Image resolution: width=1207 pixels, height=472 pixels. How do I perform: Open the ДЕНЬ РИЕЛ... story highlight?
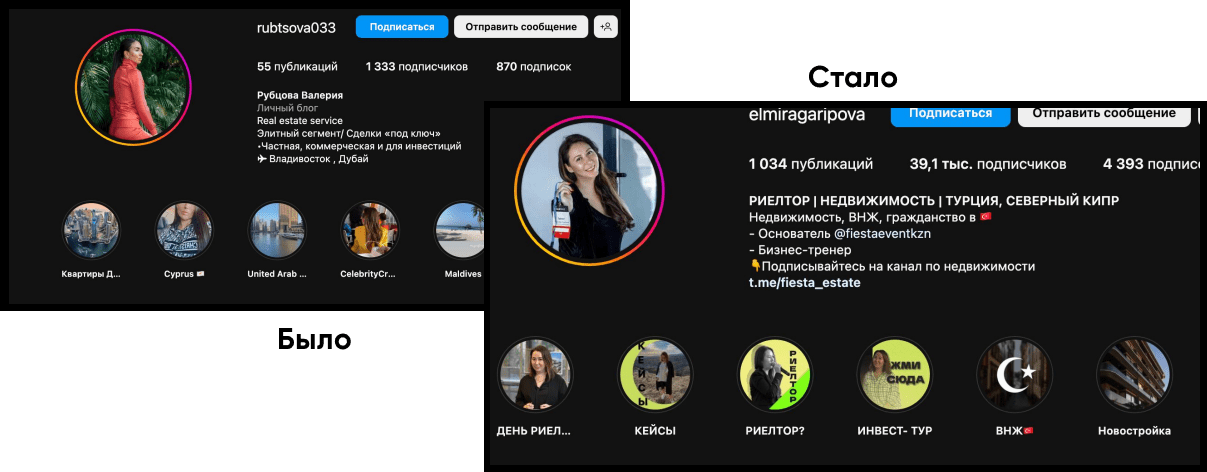(535, 375)
